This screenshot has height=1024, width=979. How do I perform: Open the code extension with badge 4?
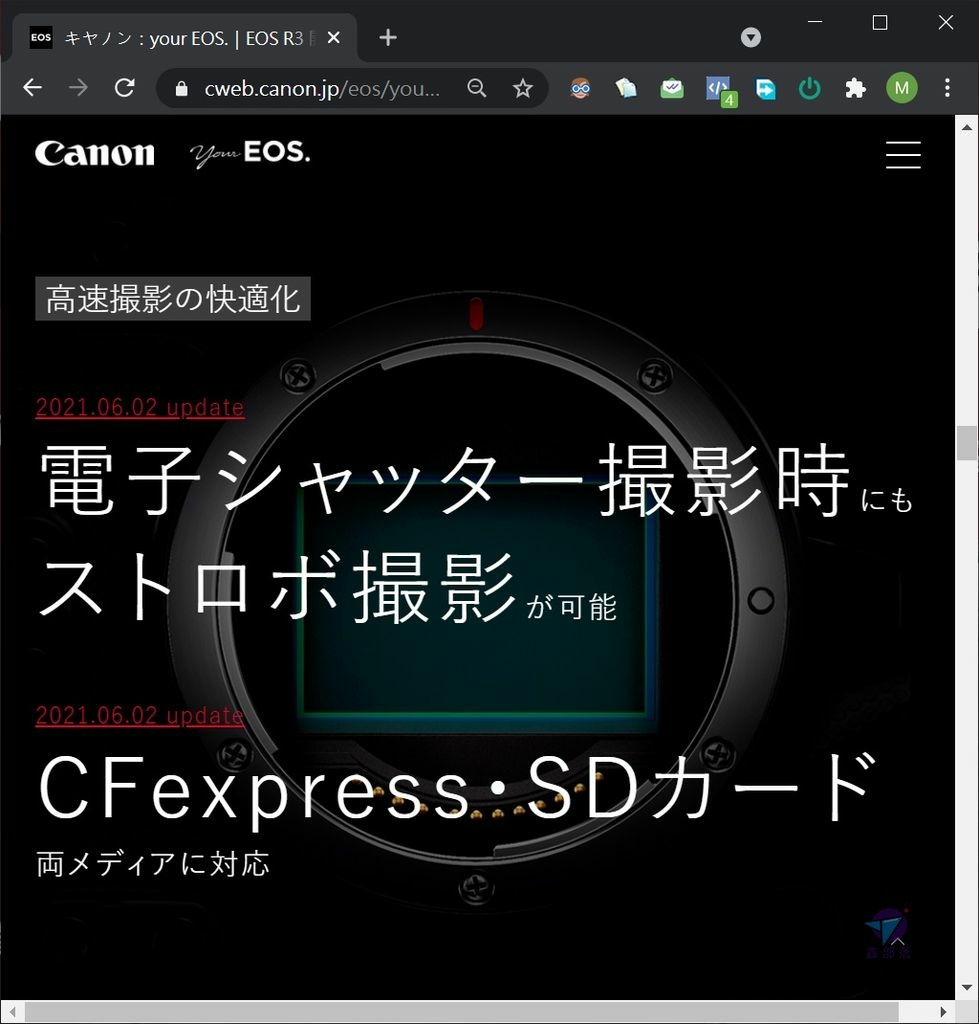[x=720, y=90]
